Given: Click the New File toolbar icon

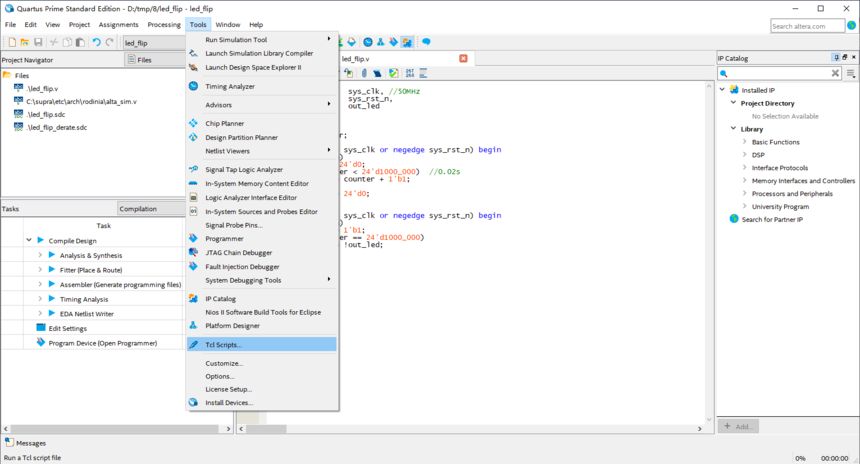Looking at the screenshot, I should (x=12, y=42).
